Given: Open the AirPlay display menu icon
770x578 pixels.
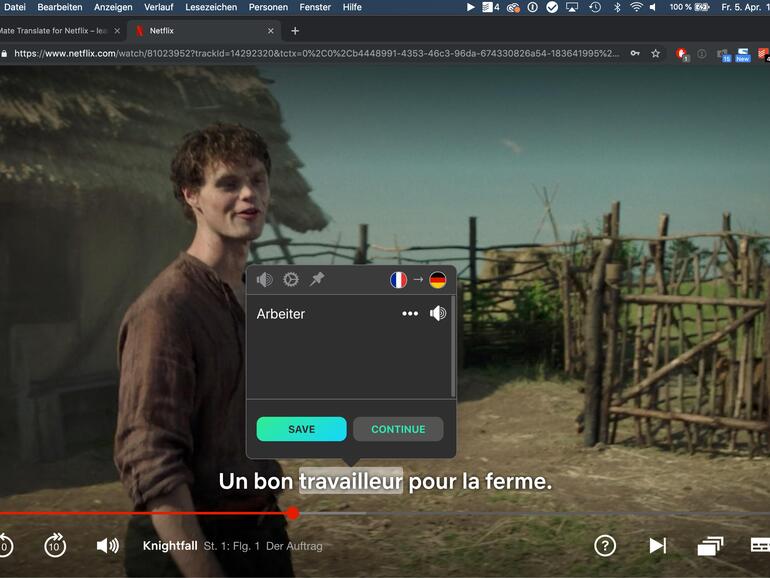Looking at the screenshot, I should coord(572,7).
